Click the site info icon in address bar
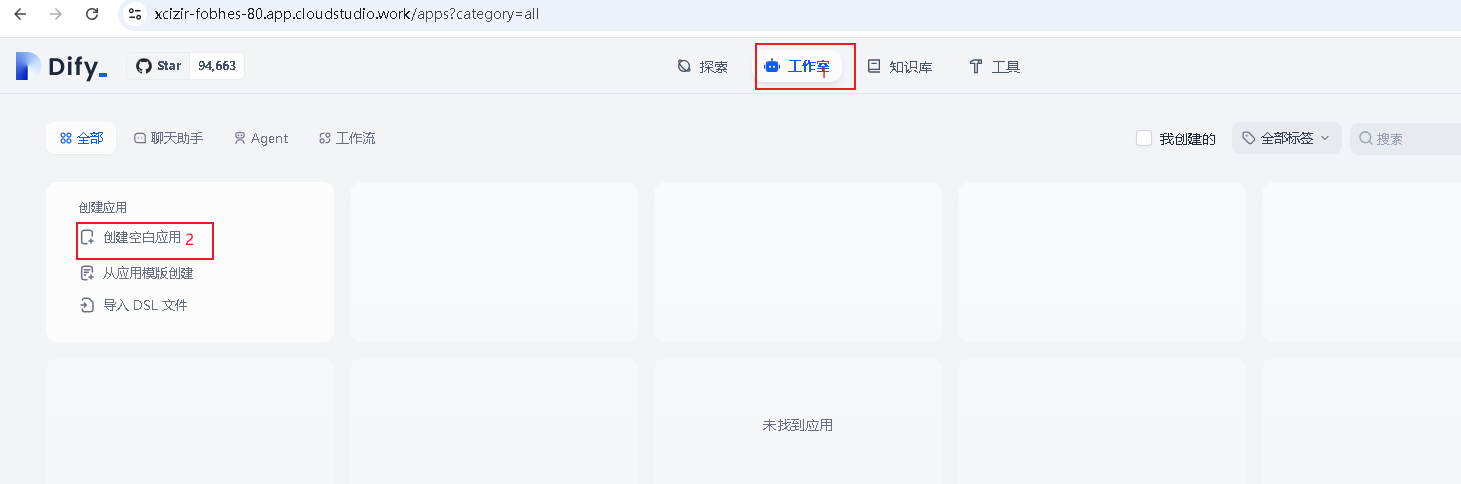Image resolution: width=1461 pixels, height=484 pixels. (136, 14)
